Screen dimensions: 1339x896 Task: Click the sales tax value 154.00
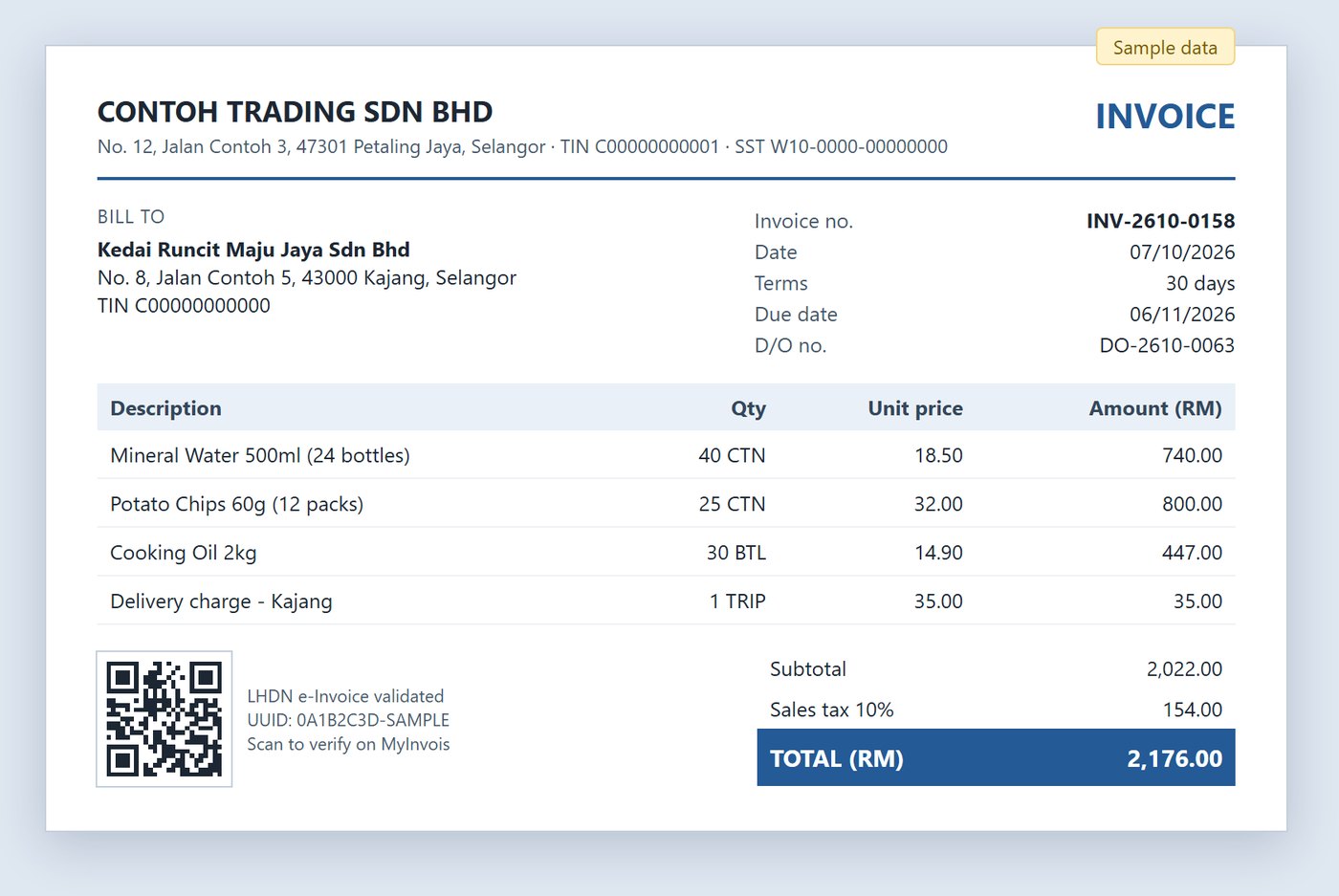coord(1192,710)
